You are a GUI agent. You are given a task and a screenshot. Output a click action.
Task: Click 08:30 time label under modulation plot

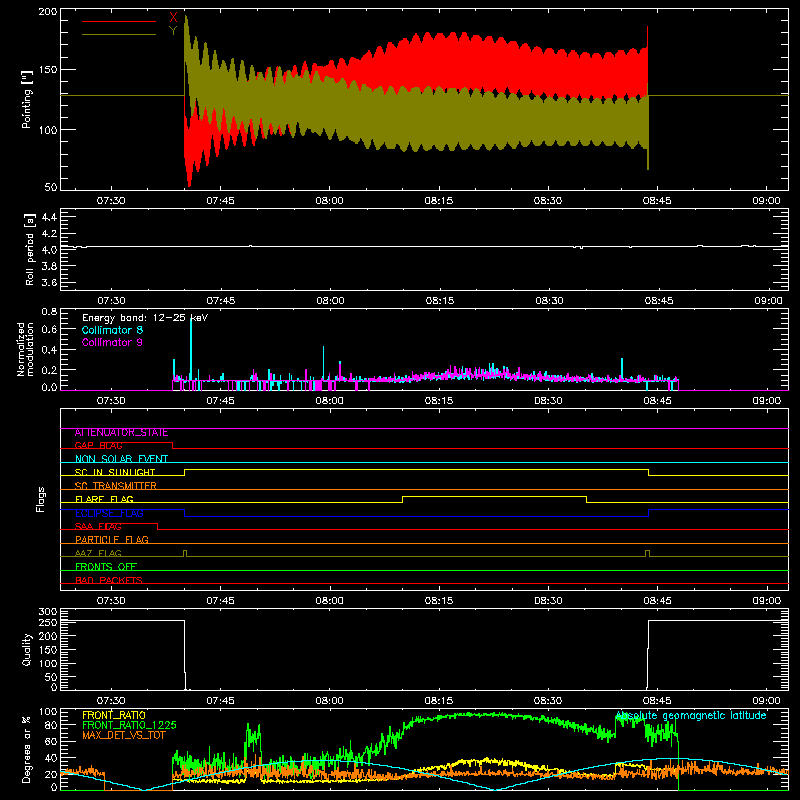pyautogui.click(x=548, y=401)
